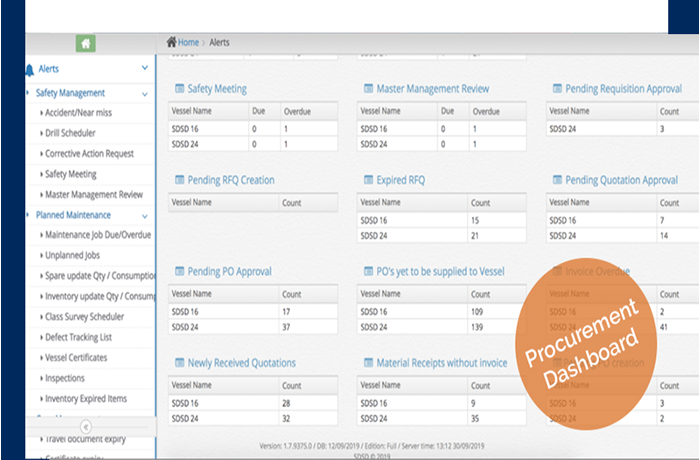Collapse the Alerts section chevron
Viewport: 700px width, 460px height.
point(145,68)
